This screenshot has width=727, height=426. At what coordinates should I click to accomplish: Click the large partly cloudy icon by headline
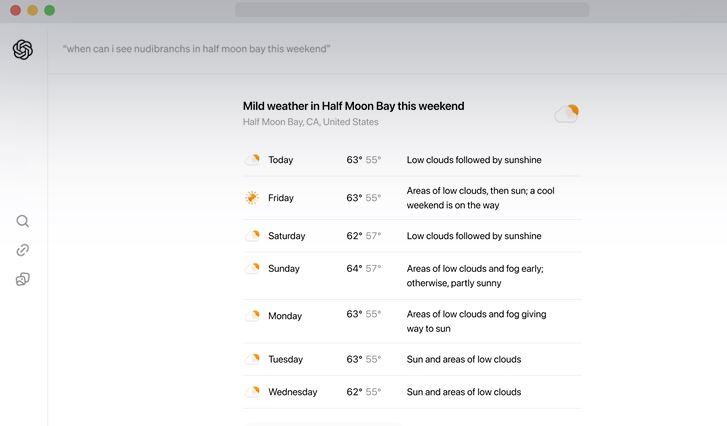click(x=567, y=113)
